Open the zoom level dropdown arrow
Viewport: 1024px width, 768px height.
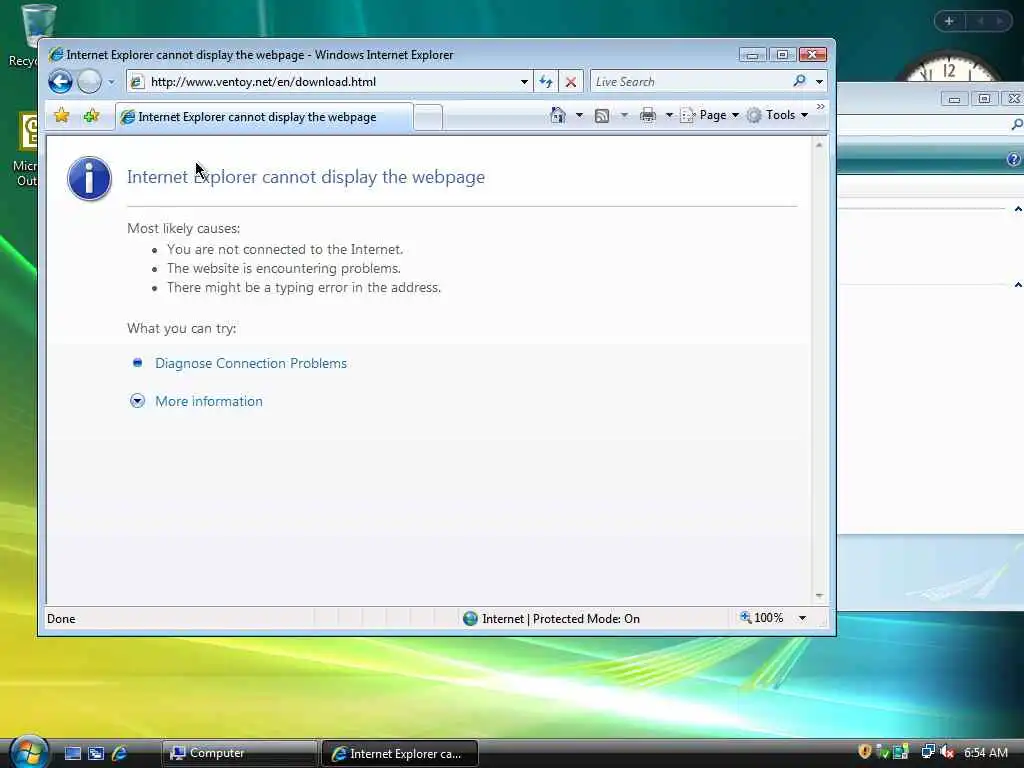coord(802,618)
